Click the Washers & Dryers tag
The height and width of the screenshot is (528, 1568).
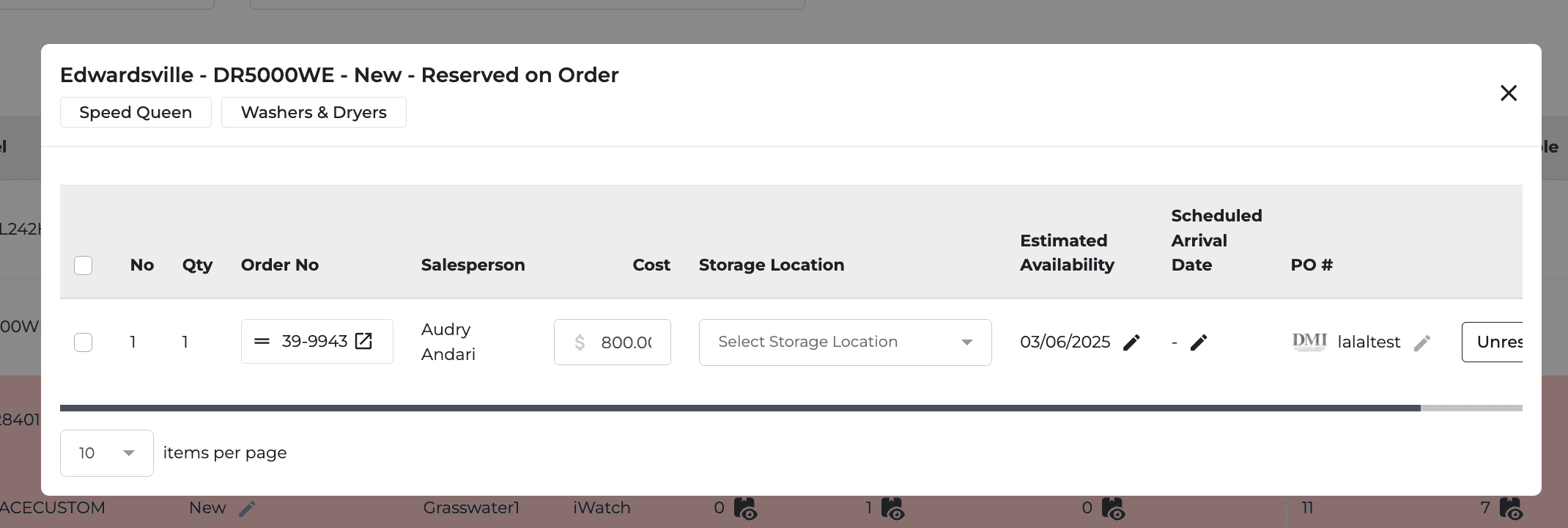[x=314, y=112]
